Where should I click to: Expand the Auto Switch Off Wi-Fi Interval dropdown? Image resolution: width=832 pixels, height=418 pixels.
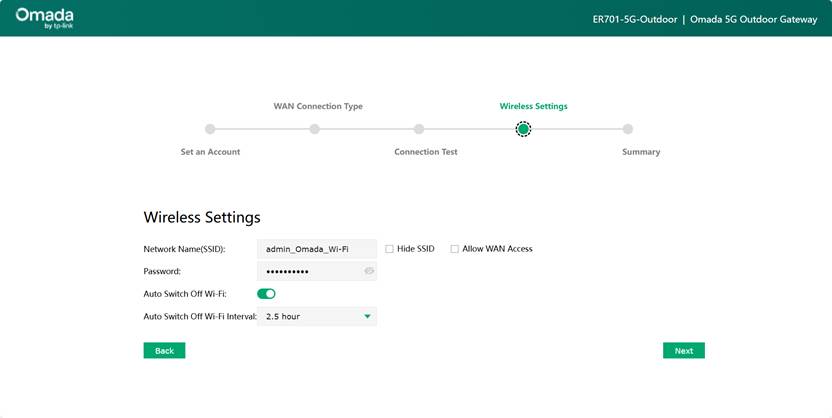point(317,317)
